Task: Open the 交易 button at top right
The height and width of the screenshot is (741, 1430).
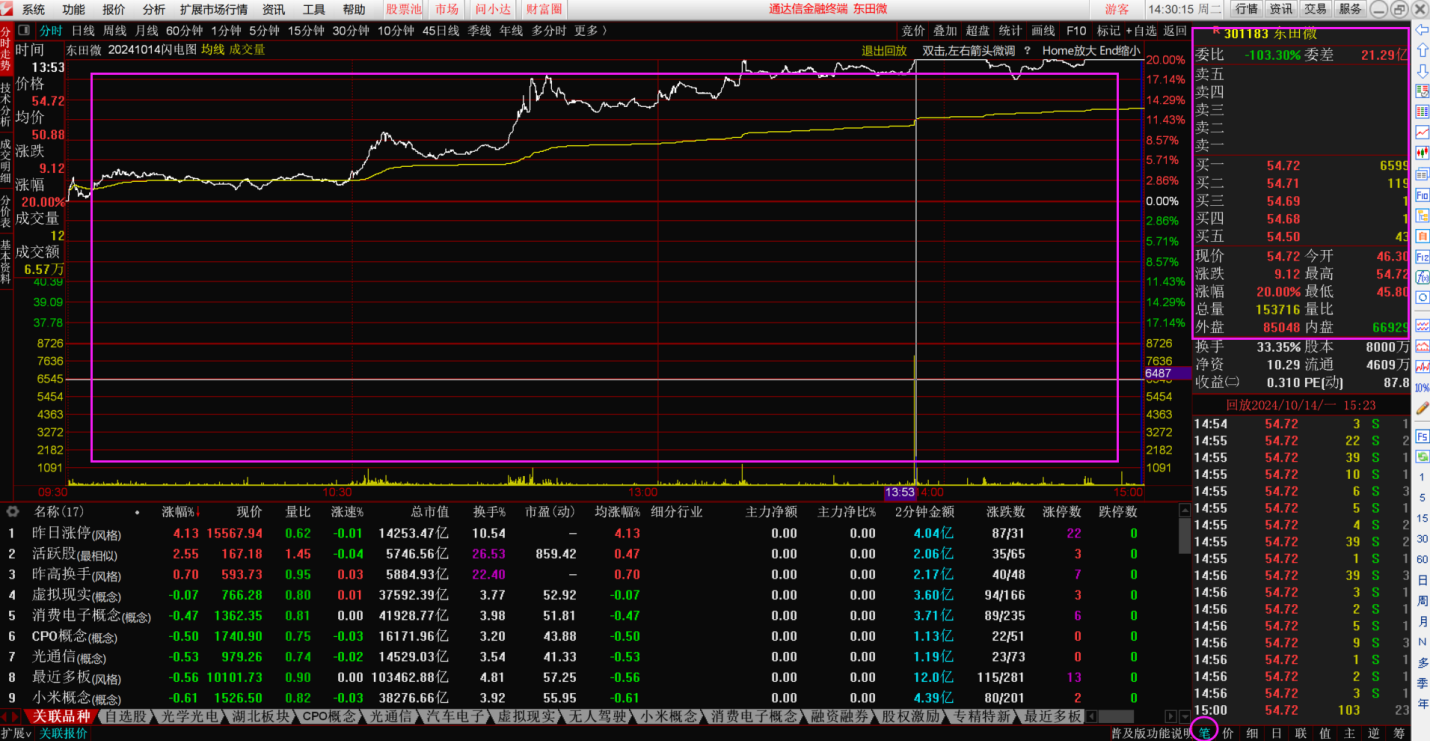Action: 1316,9
